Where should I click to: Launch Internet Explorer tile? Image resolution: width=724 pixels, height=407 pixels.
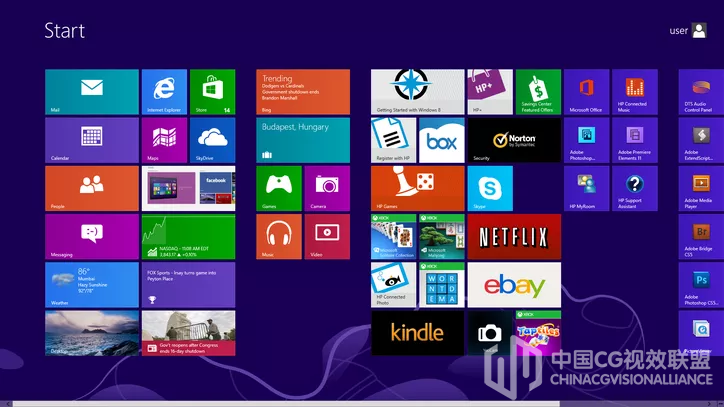(x=164, y=92)
